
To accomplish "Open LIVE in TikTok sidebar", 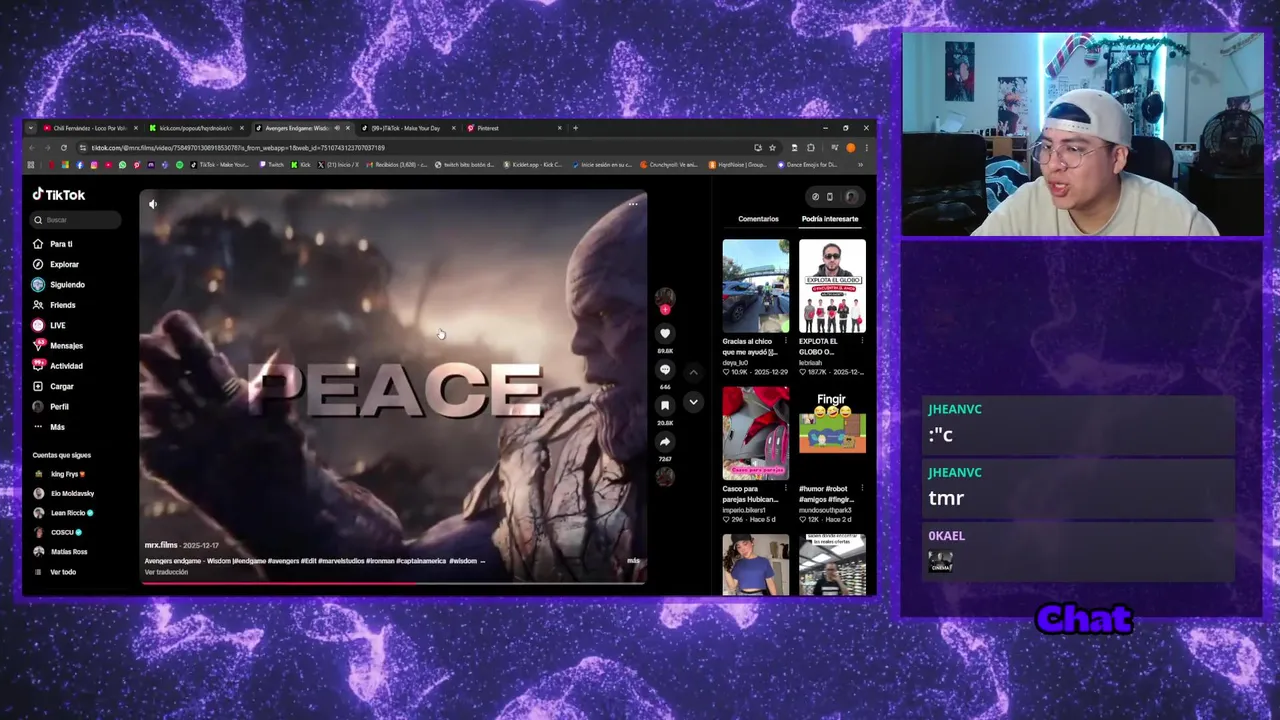I will coord(50,325).
